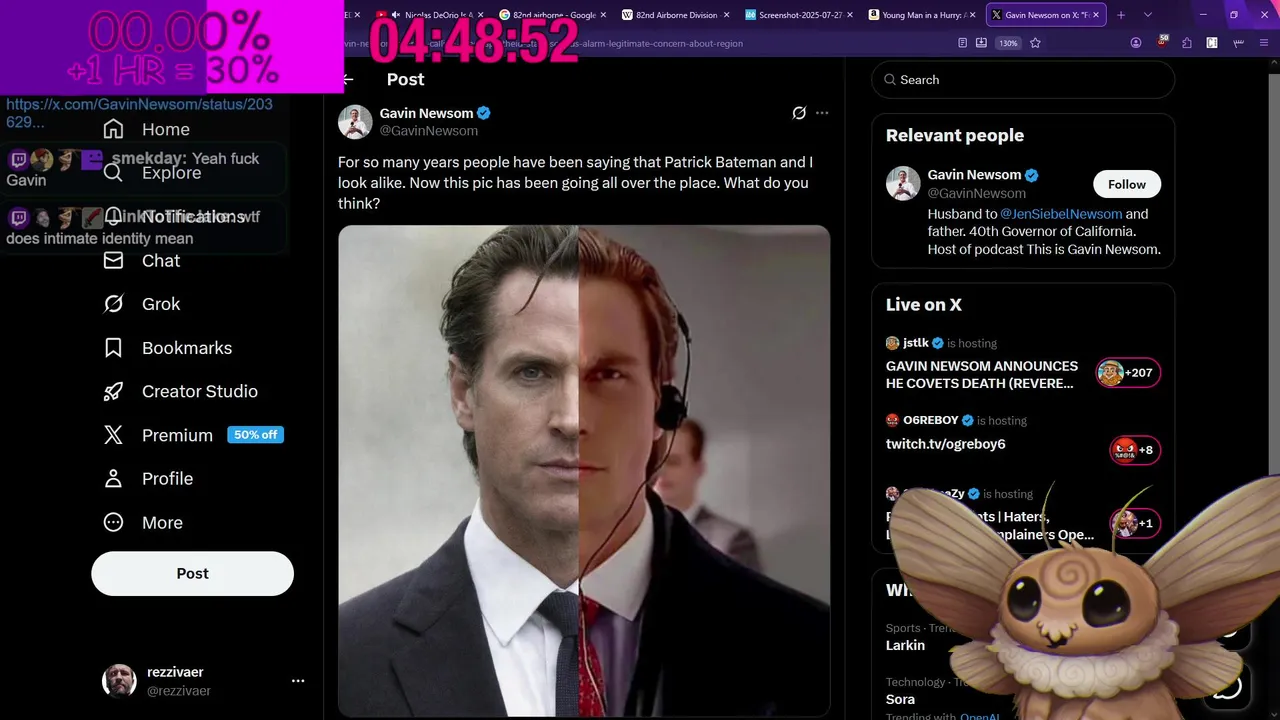Viewport: 1280px width, 720px height.
Task: Click the Live on X heading
Action: [x=924, y=305]
